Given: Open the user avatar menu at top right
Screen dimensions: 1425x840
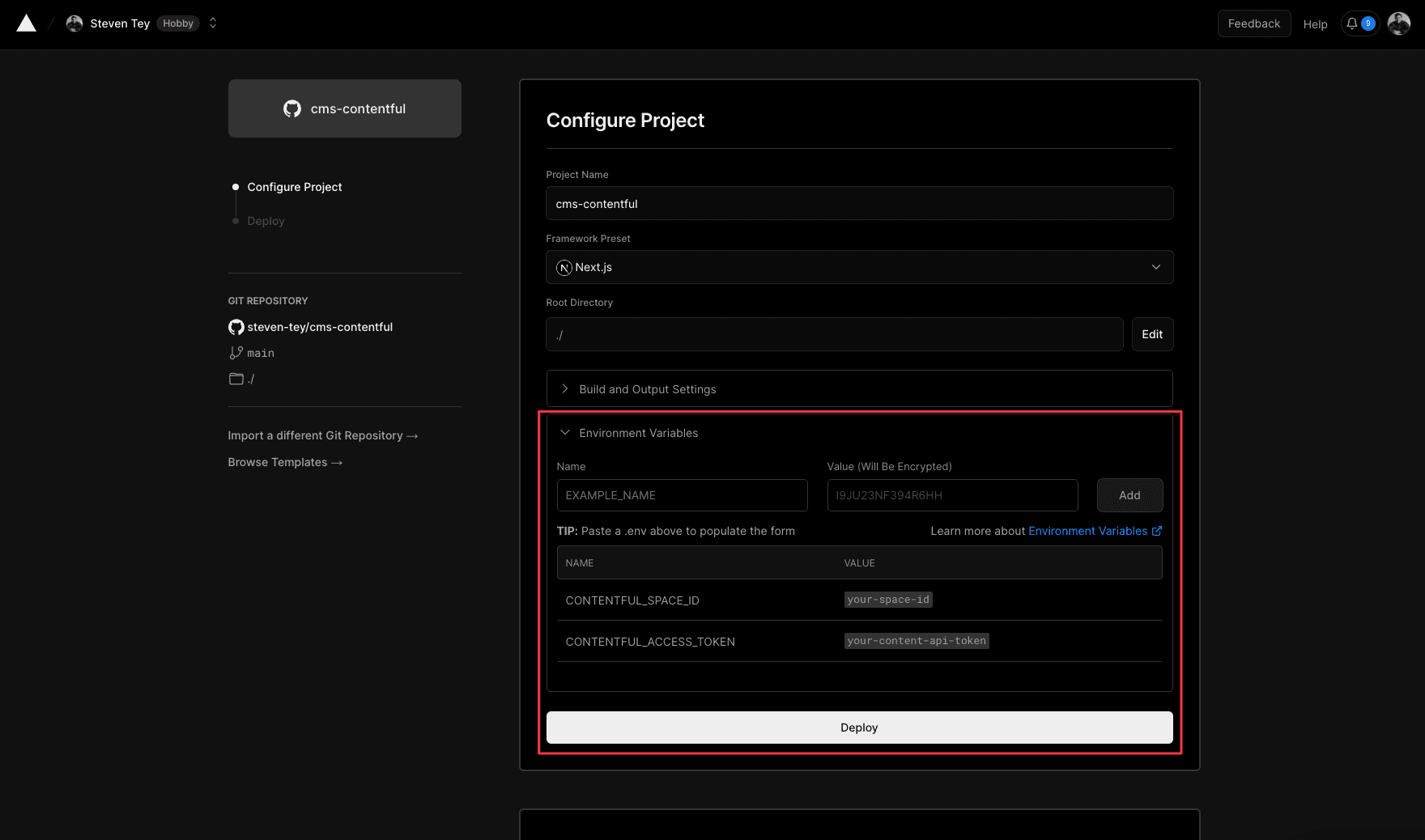Looking at the screenshot, I should tap(1398, 23).
